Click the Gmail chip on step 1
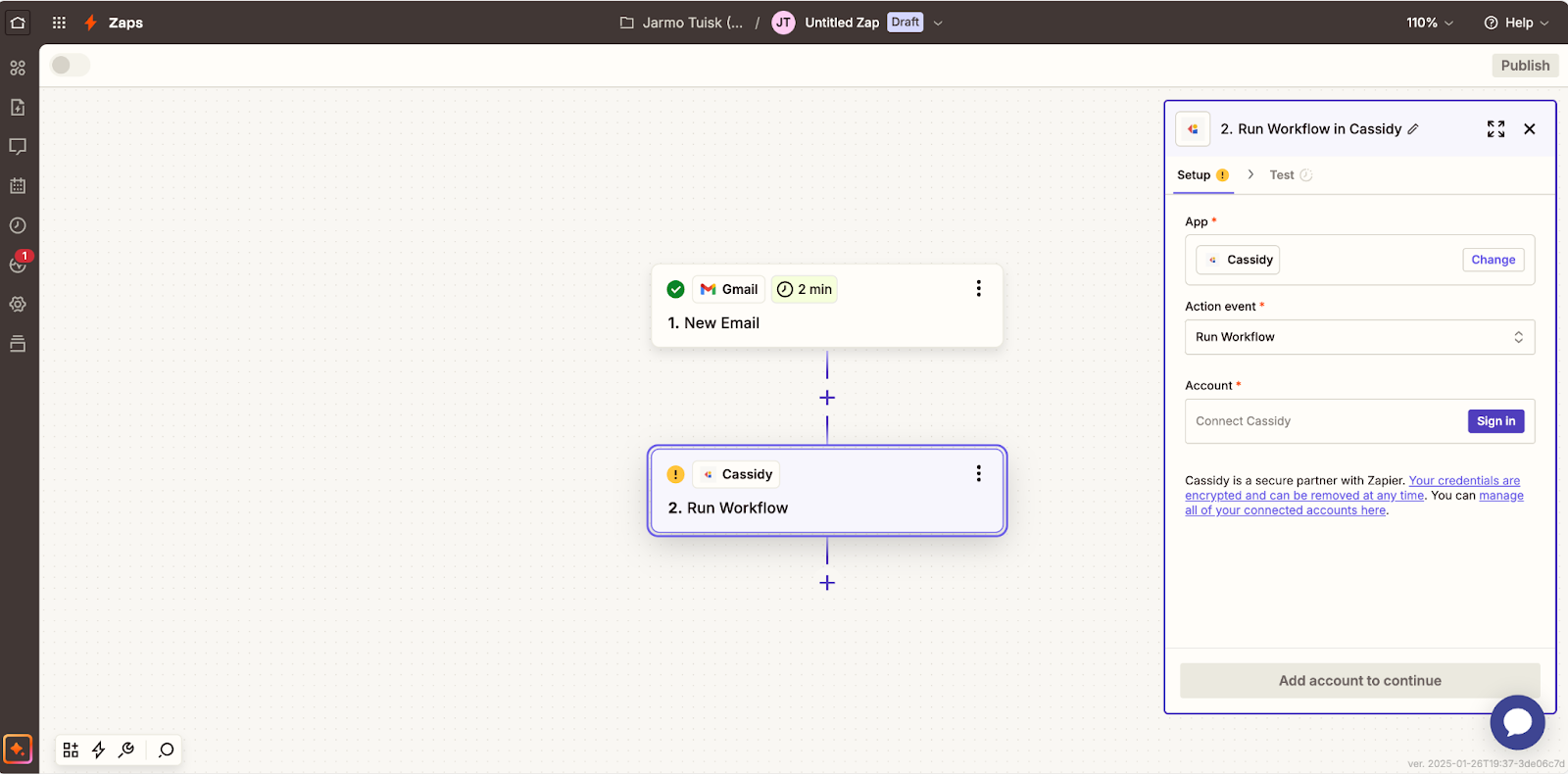The height and width of the screenshot is (774, 1568). (x=729, y=289)
